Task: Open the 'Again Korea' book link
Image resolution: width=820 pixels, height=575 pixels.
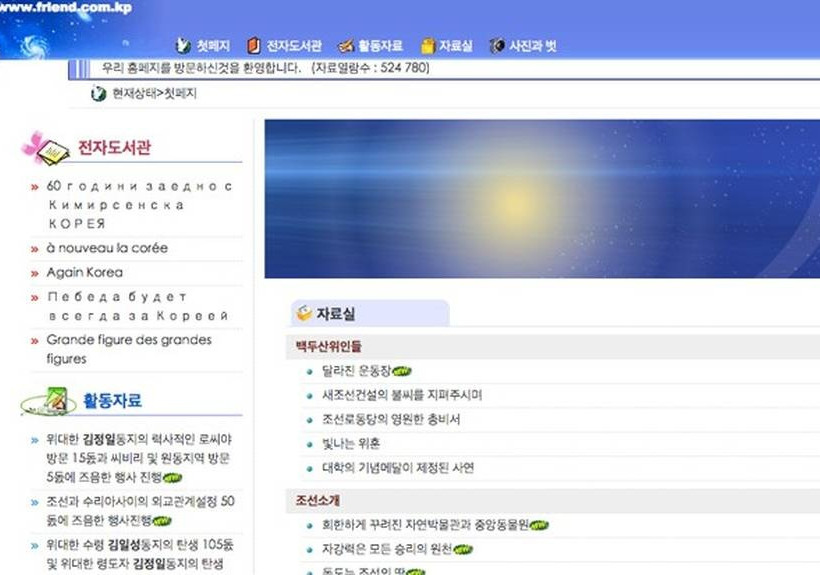Action: click(x=85, y=272)
